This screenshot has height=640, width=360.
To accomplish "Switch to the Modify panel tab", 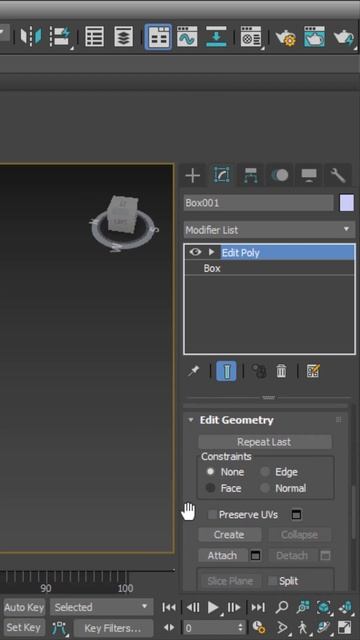I will tap(222, 176).
